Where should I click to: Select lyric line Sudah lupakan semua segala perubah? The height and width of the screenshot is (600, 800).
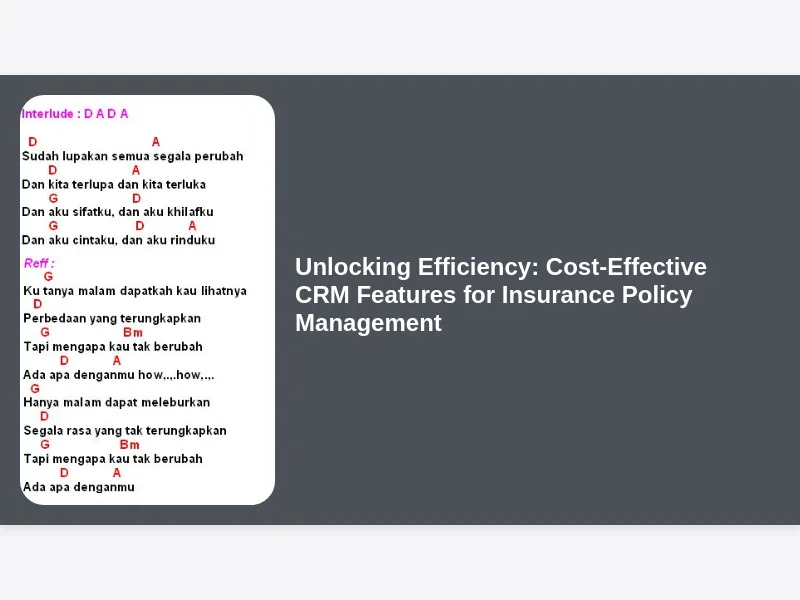[133, 156]
